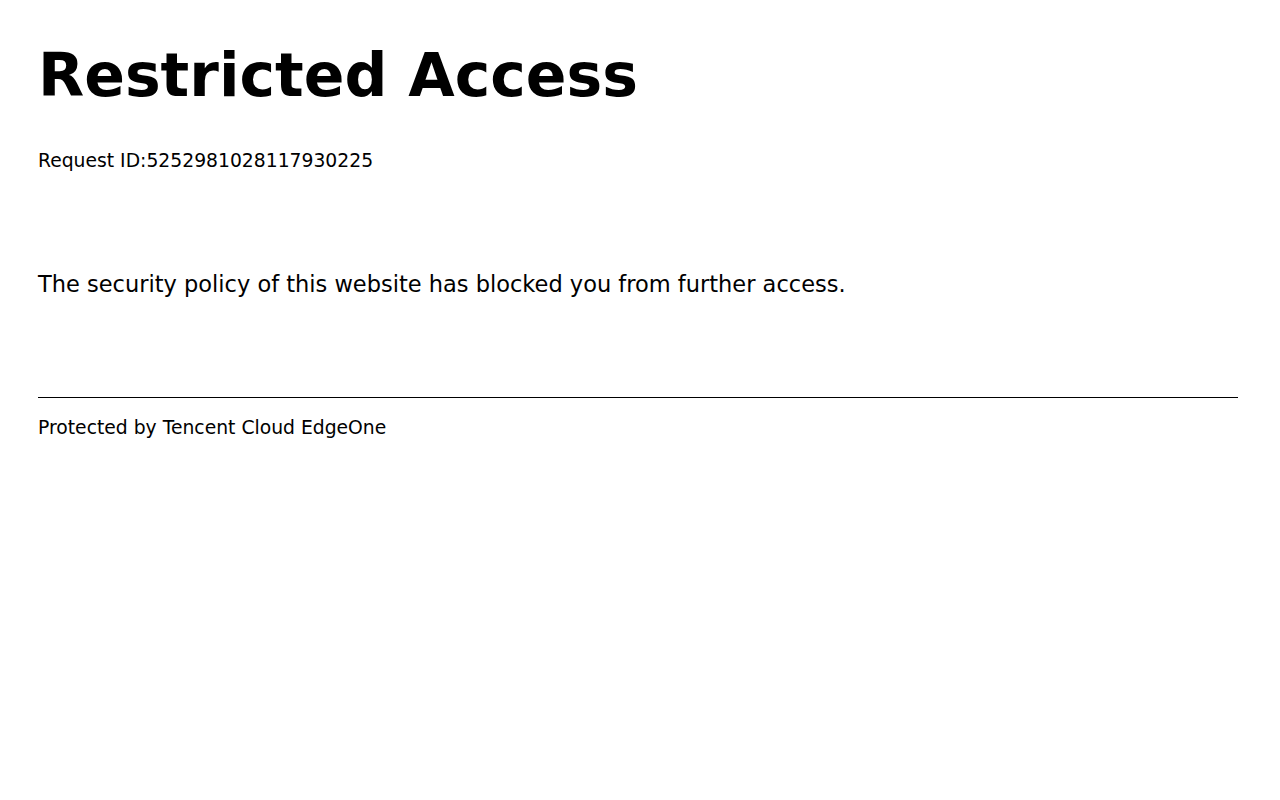
Task: Click the words "further access." in the message
Action: [x=761, y=285]
